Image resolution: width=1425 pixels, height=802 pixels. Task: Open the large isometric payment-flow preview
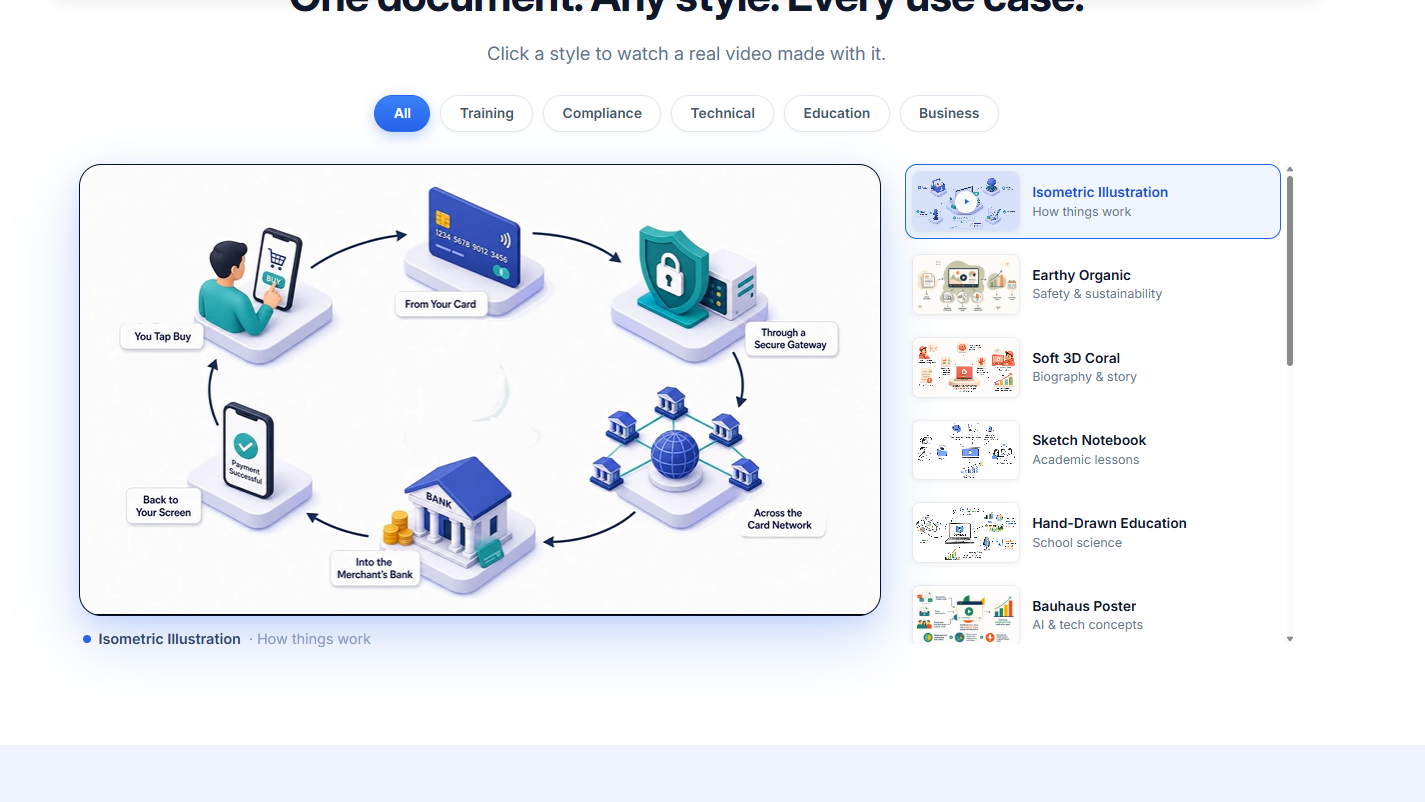coord(480,390)
